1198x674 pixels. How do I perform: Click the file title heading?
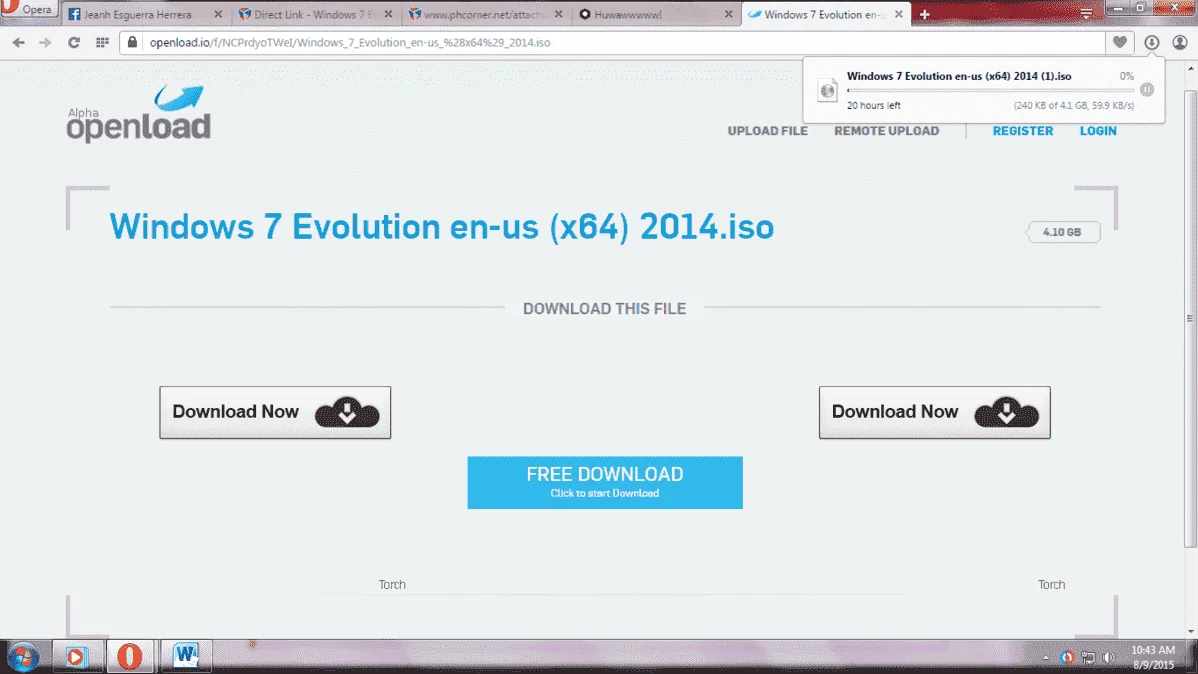pyautogui.click(x=442, y=227)
